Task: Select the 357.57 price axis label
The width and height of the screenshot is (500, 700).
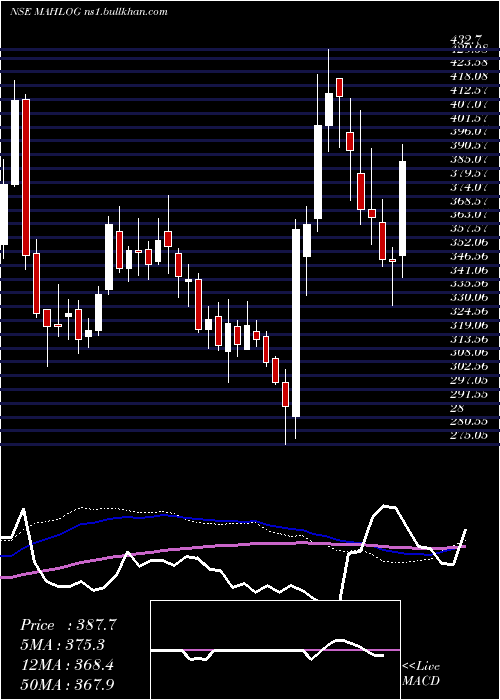Action: click(469, 228)
